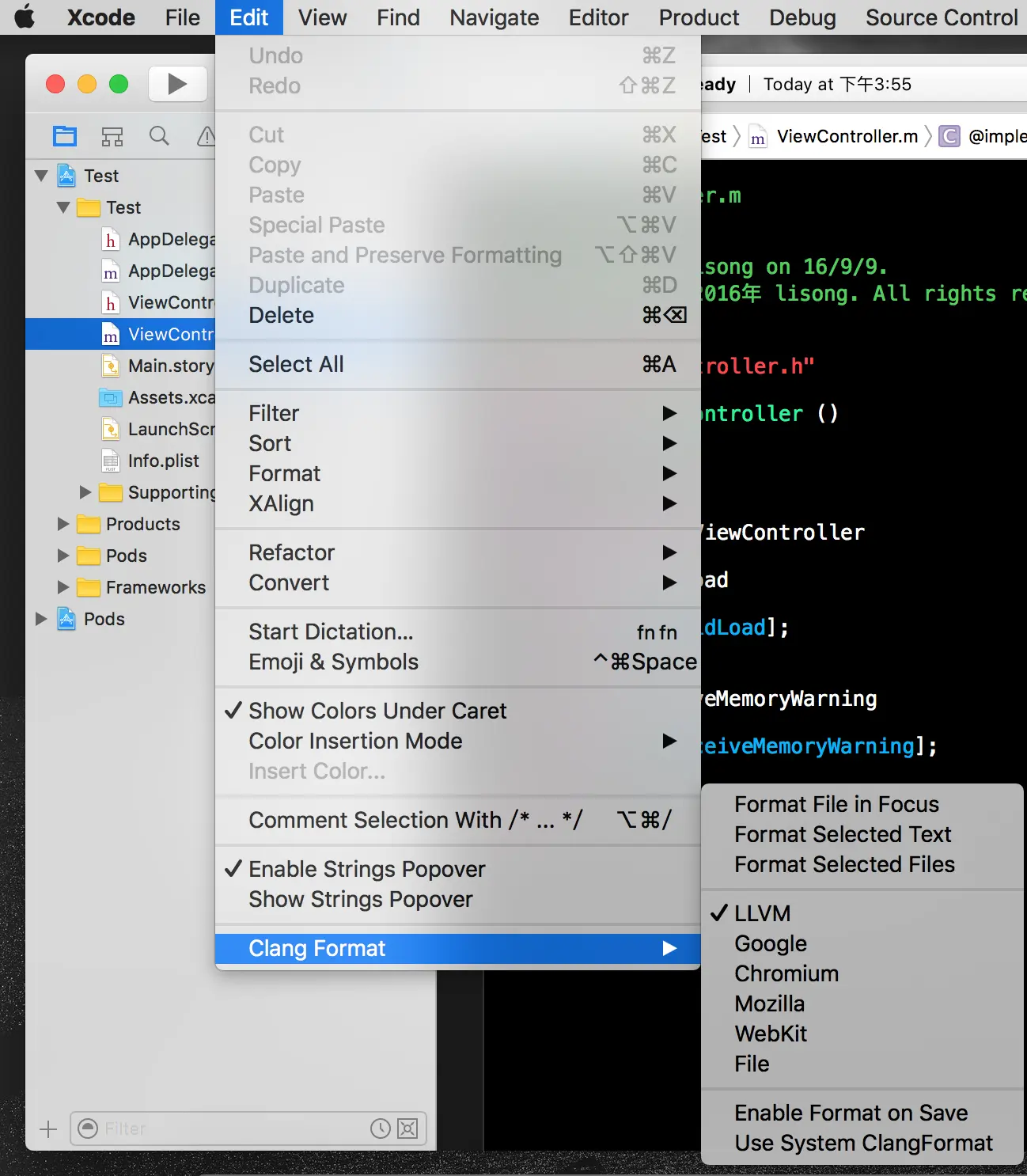1027x1176 pixels.
Task: Open the File menu
Action: point(183,17)
